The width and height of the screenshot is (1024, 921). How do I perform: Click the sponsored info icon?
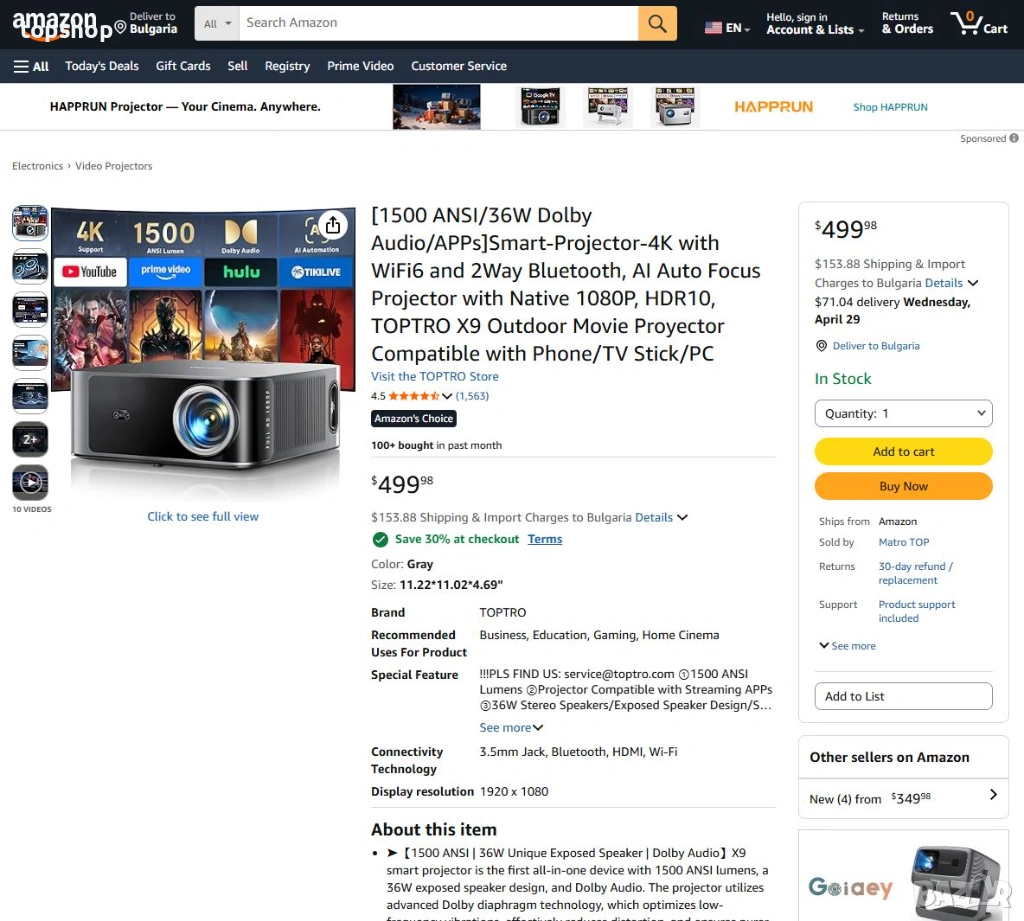tap(1014, 138)
